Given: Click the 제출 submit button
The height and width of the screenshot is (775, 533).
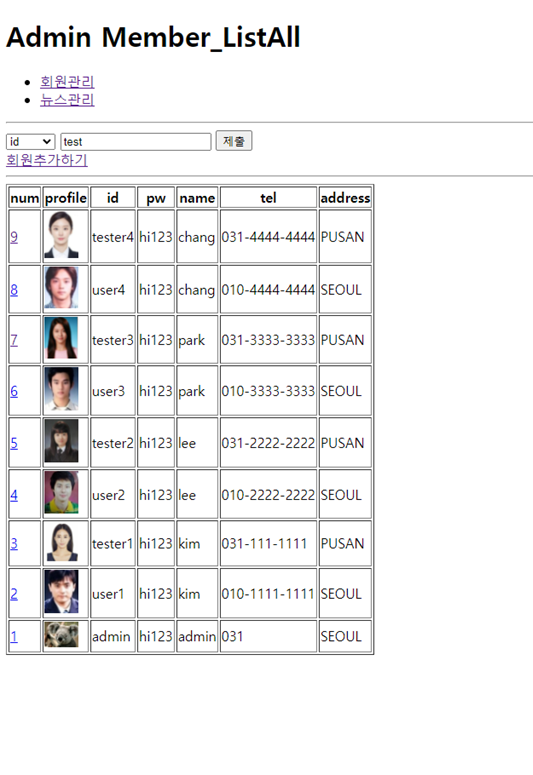Looking at the screenshot, I should pos(234,141).
